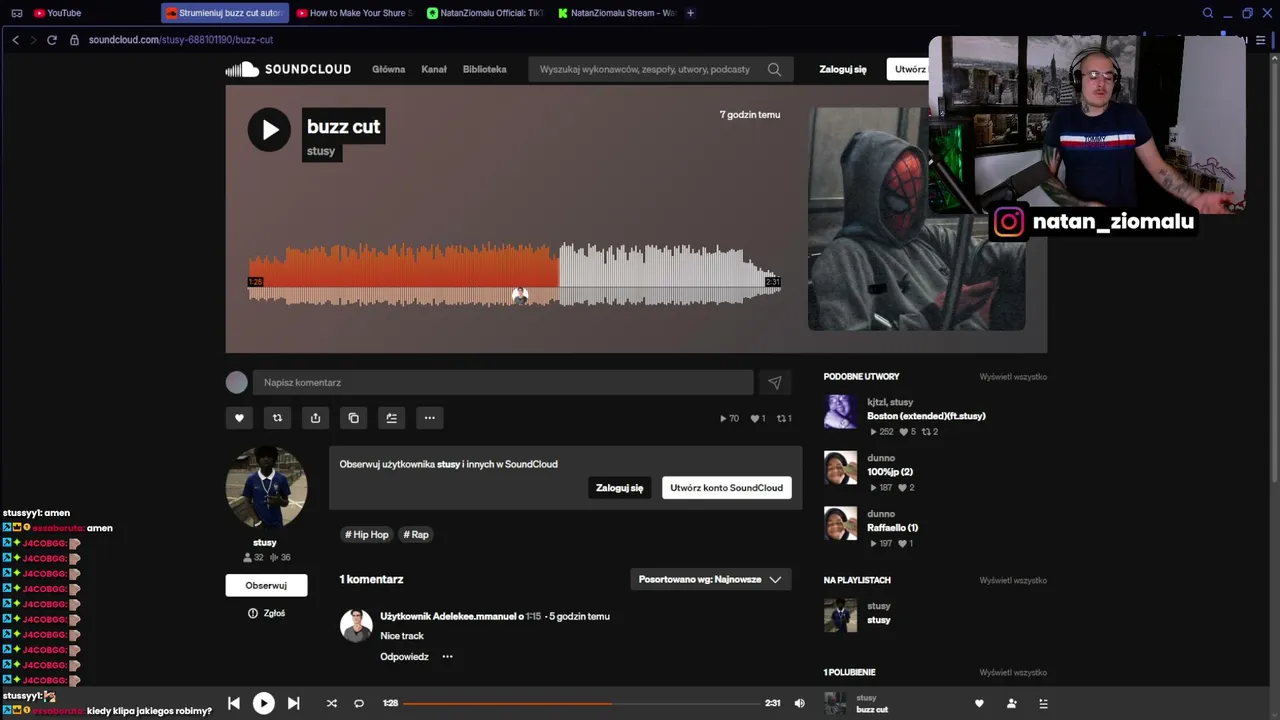
Task: Open the Kanał navigation tab
Action: click(x=434, y=69)
